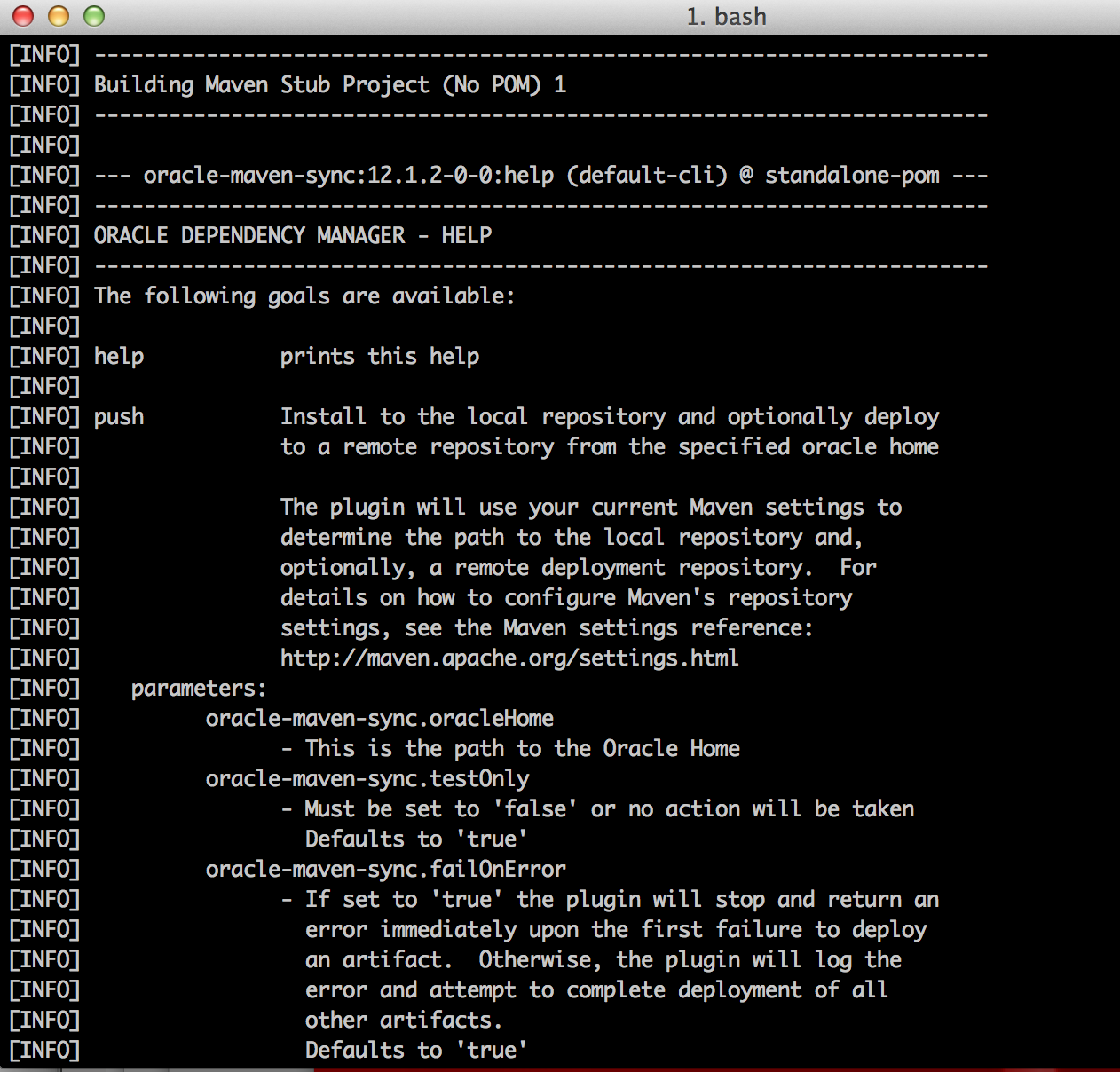
Task: Close the bash terminal window
Action: [23, 16]
